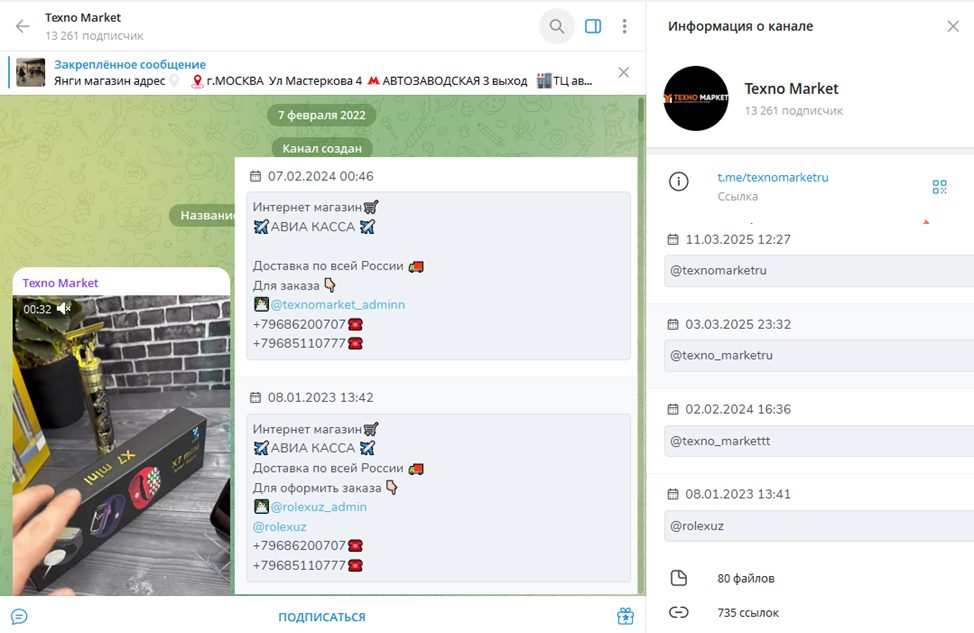Open the three-dot more options menu
Screen dimensions: 974x633
pos(624,26)
